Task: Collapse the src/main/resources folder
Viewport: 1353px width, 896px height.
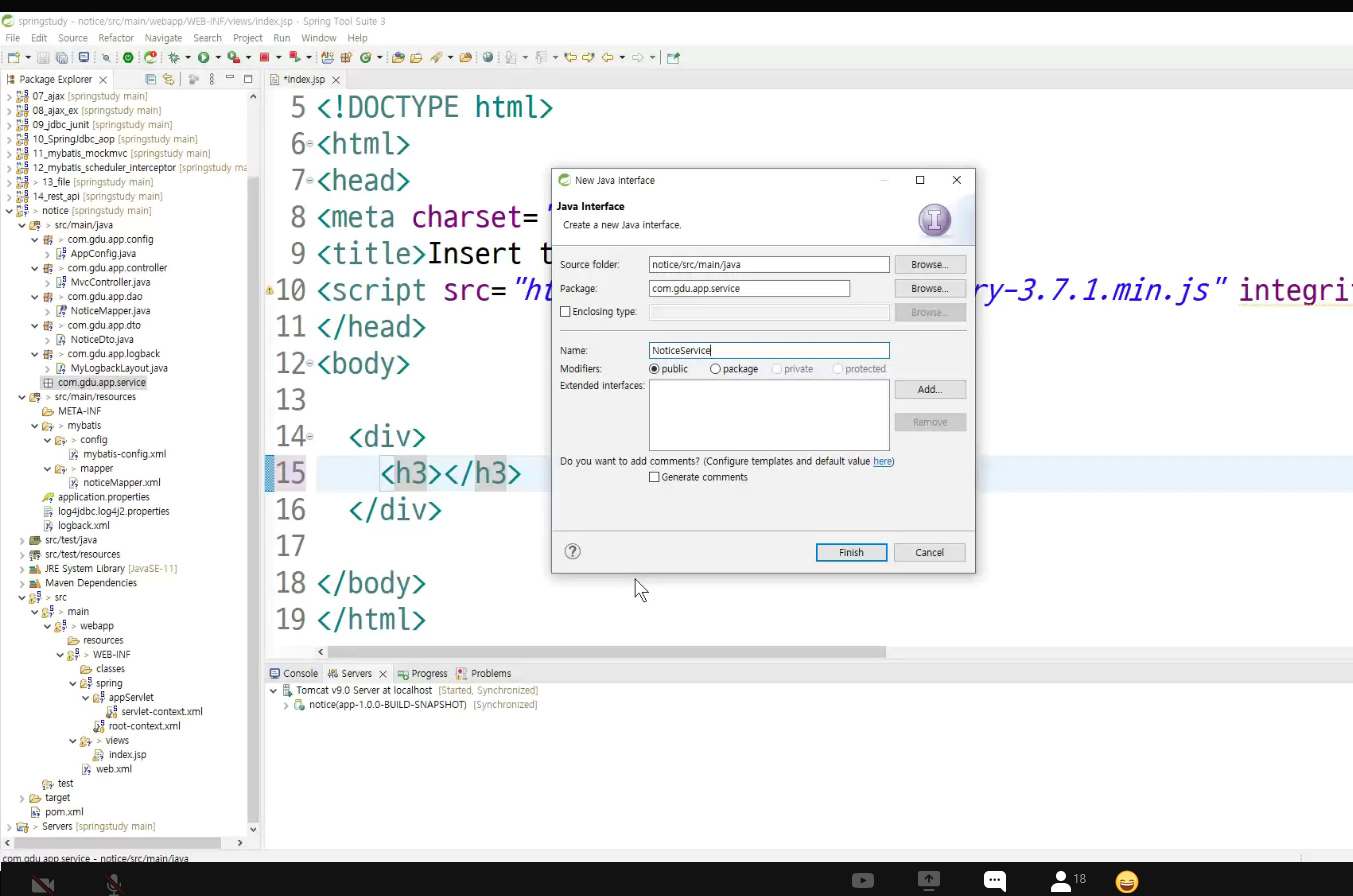Action: coord(22,397)
